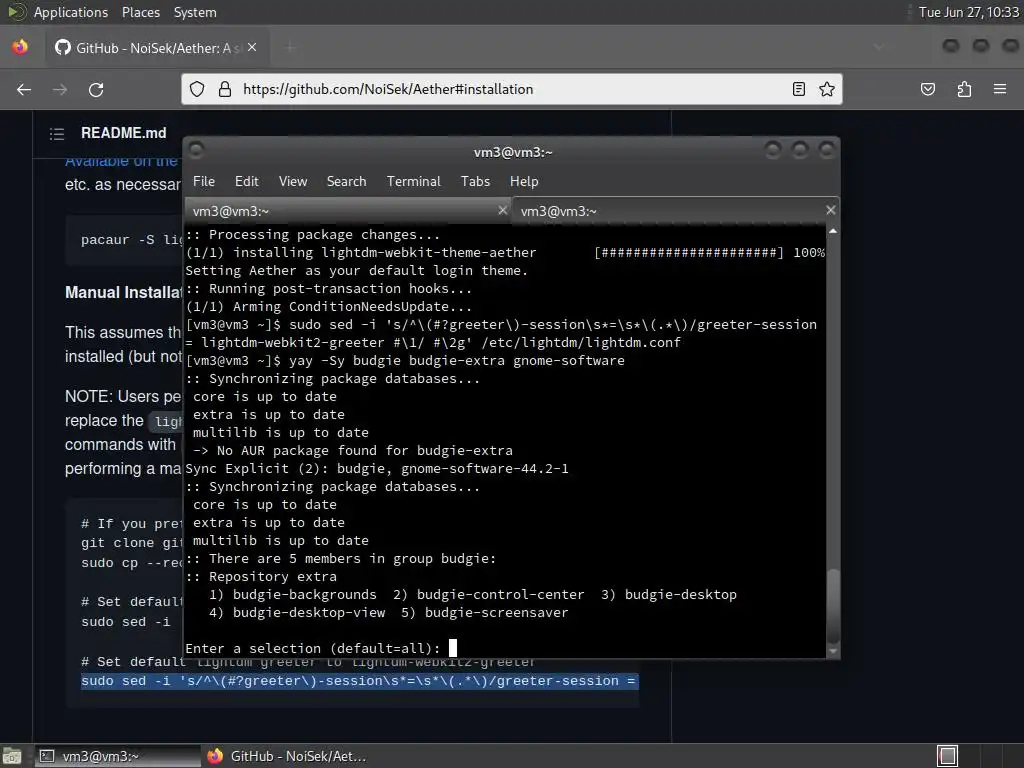Image resolution: width=1024 pixels, height=768 pixels.
Task: Open README outline list icon
Action: click(57, 134)
